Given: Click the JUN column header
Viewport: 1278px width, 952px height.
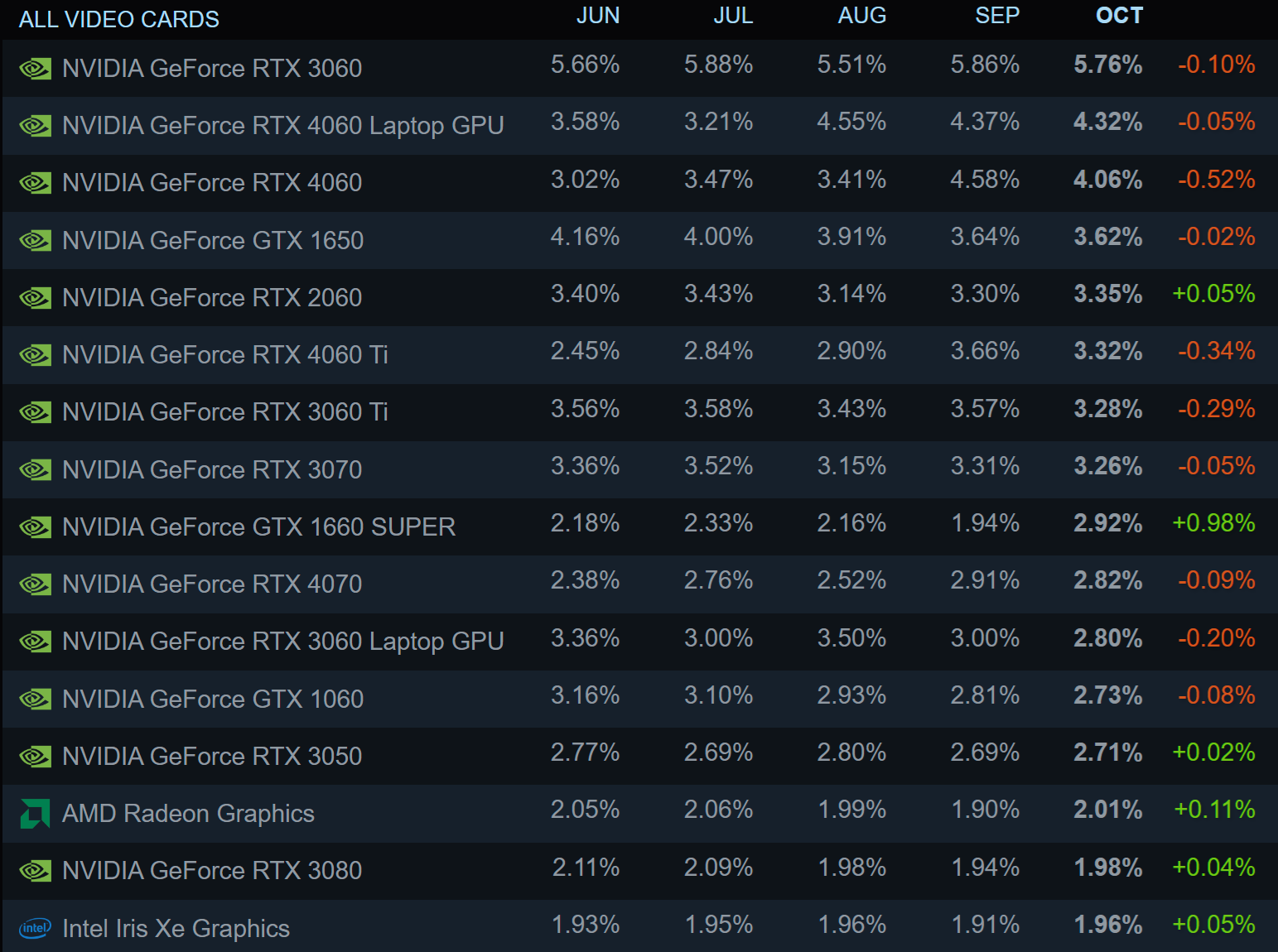Looking at the screenshot, I should click(597, 16).
